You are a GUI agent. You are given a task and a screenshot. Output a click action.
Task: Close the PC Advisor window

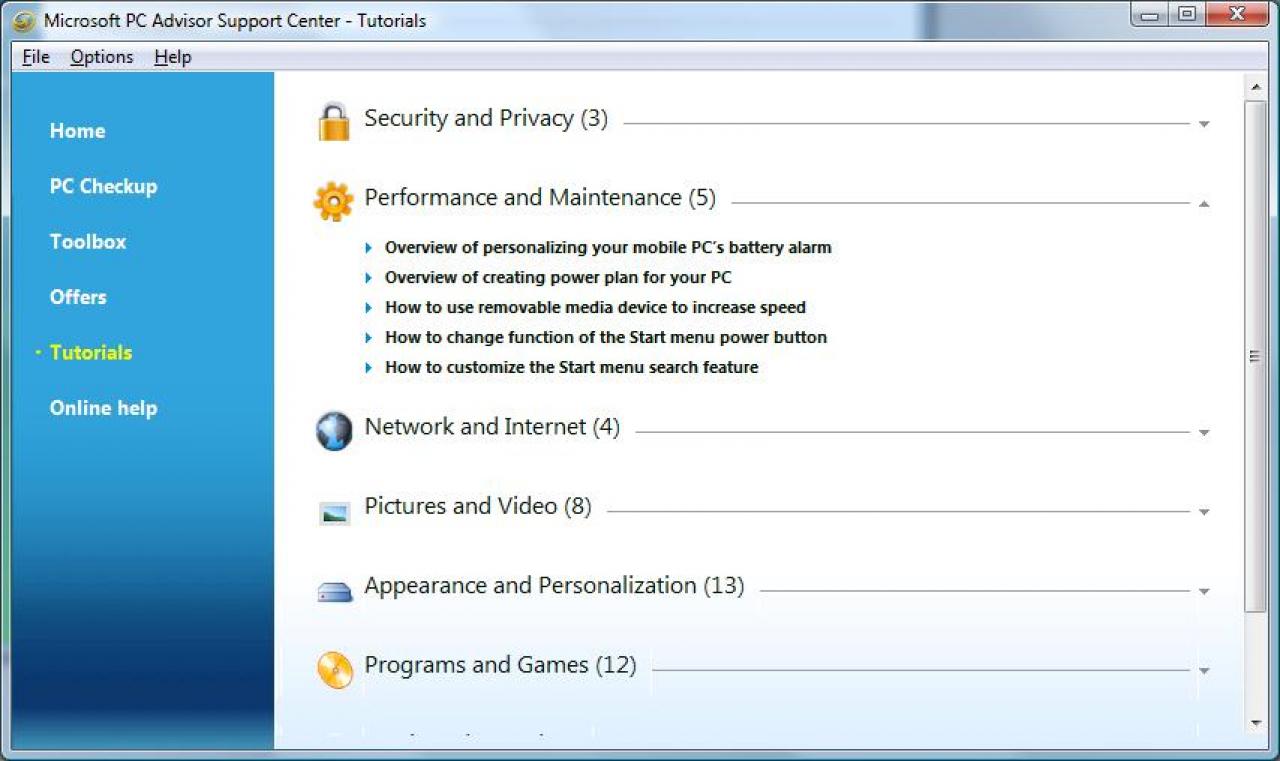1237,15
